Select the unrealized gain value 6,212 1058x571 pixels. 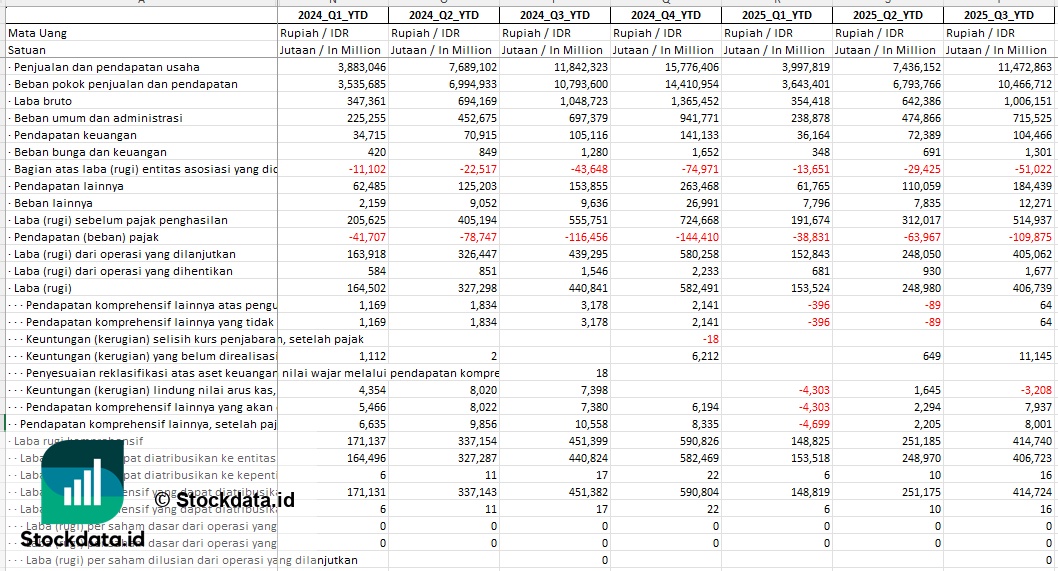(x=705, y=356)
